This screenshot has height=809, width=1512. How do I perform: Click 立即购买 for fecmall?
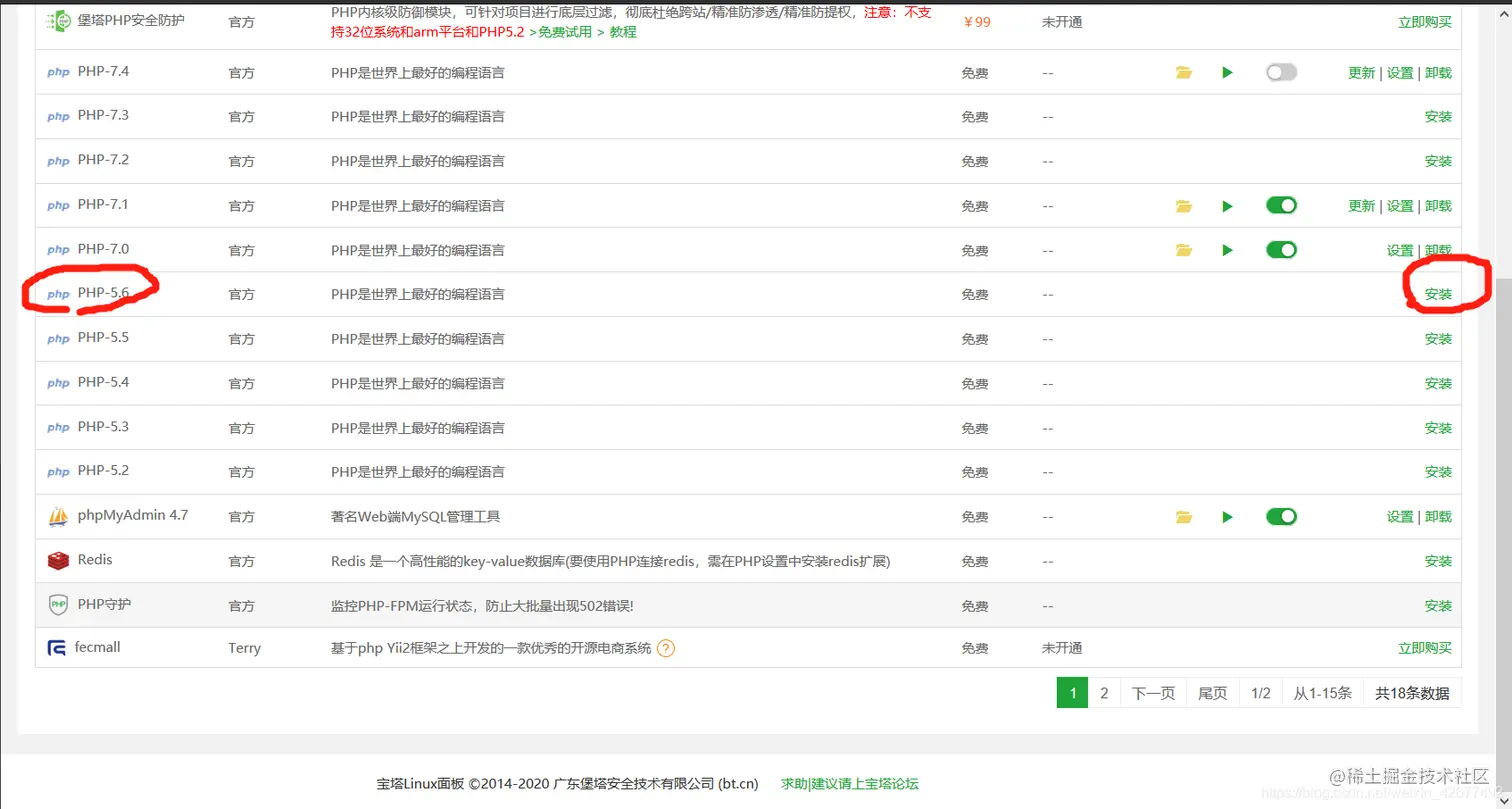[1425, 648]
